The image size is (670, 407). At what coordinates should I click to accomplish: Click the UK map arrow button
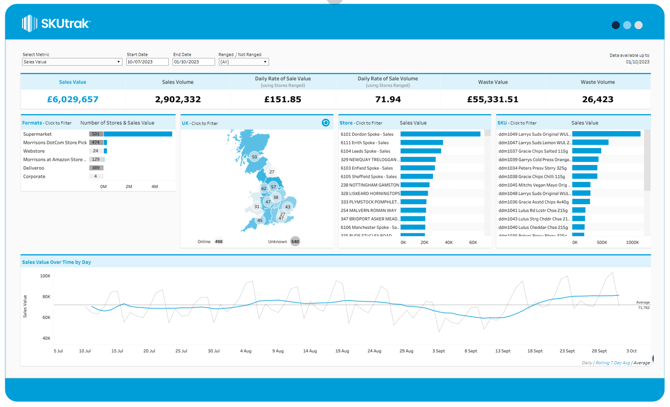(x=325, y=123)
